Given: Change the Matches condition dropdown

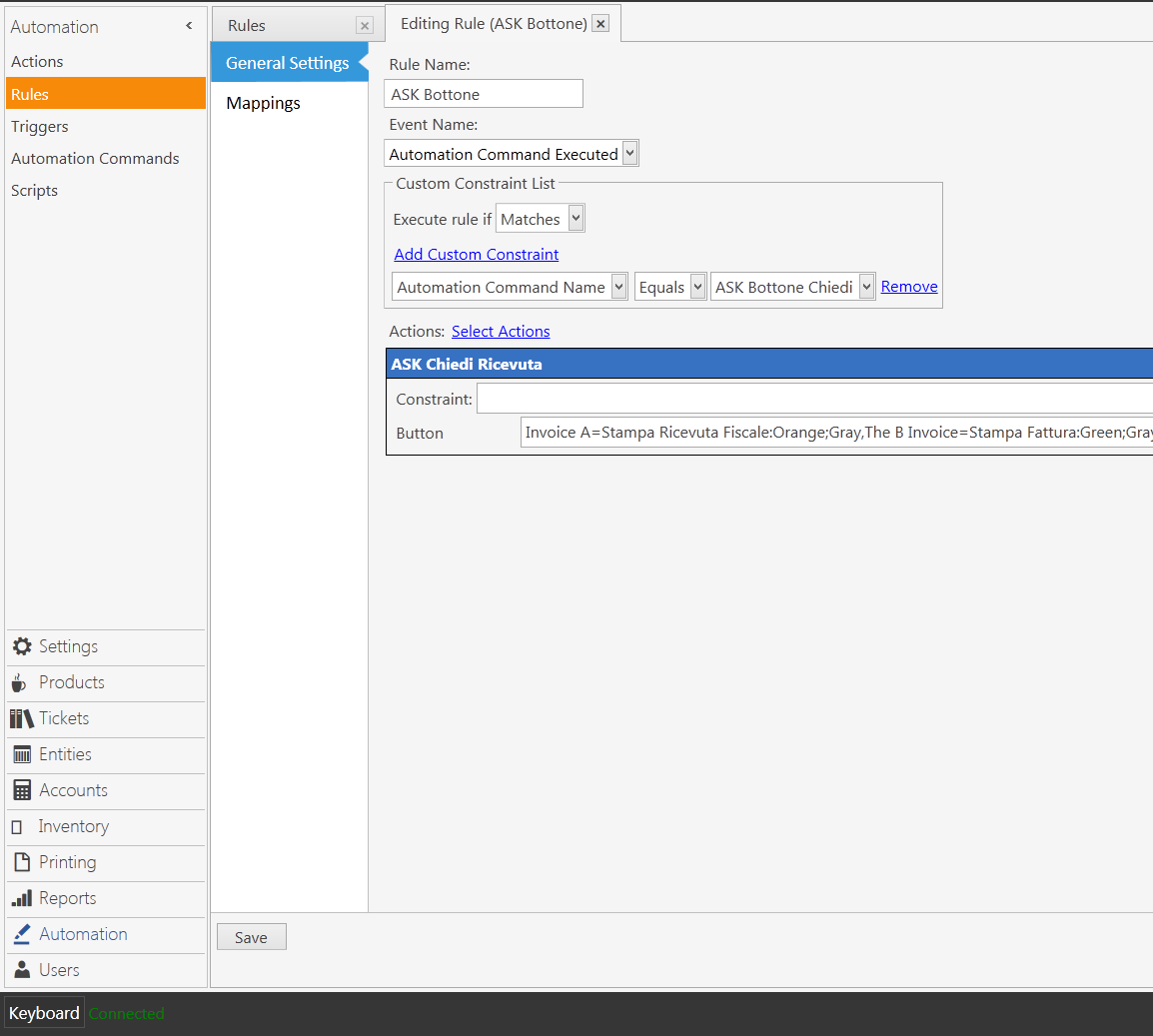Looking at the screenshot, I should [576, 218].
